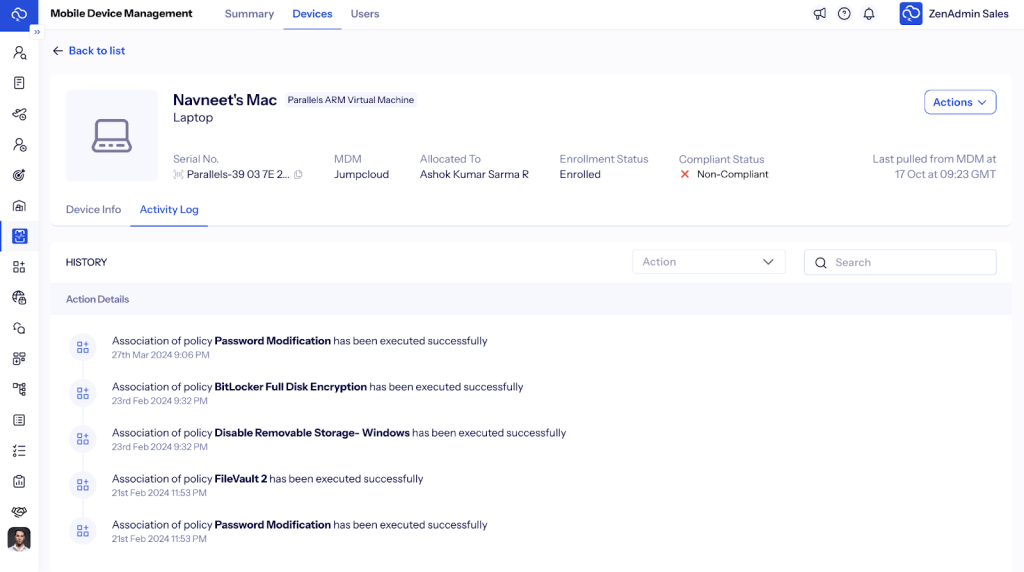Open the ZenAdmin Sales account menu
The width and height of the screenshot is (1024, 572).
953,14
